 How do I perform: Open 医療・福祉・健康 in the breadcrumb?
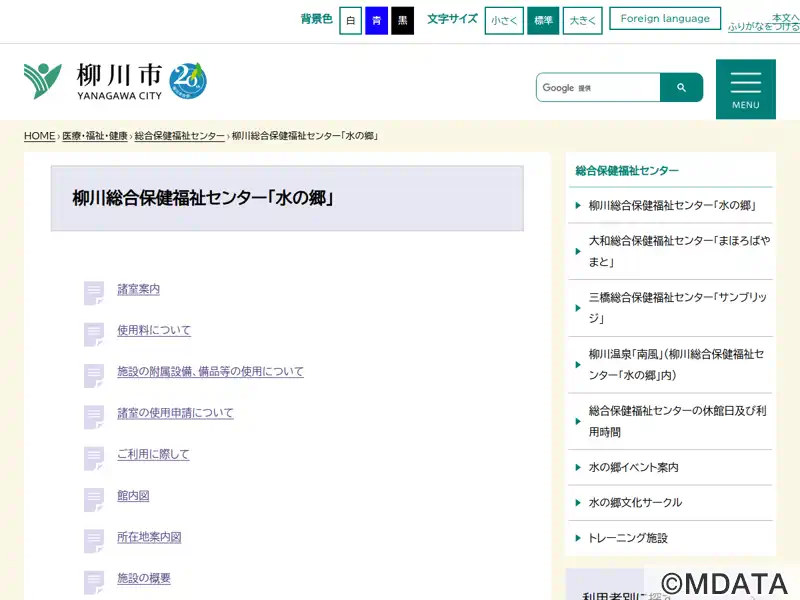(95, 136)
